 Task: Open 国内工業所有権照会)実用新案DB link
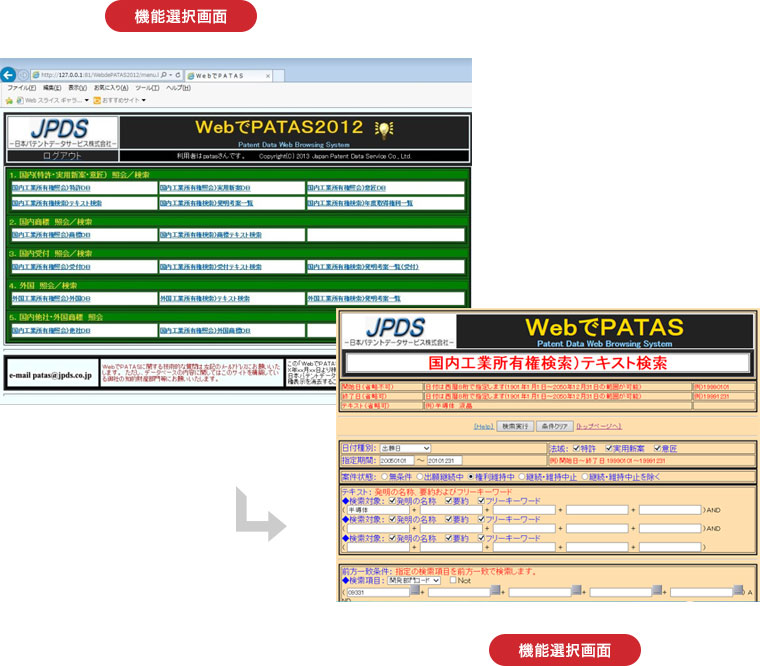point(205,188)
